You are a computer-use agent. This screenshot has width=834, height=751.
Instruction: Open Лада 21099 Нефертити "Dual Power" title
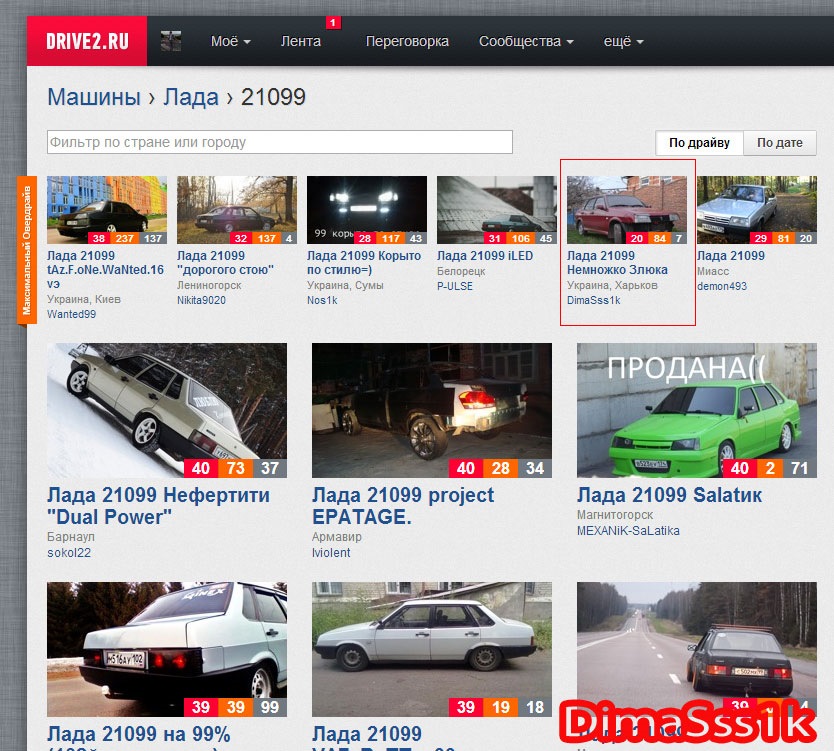(x=159, y=506)
